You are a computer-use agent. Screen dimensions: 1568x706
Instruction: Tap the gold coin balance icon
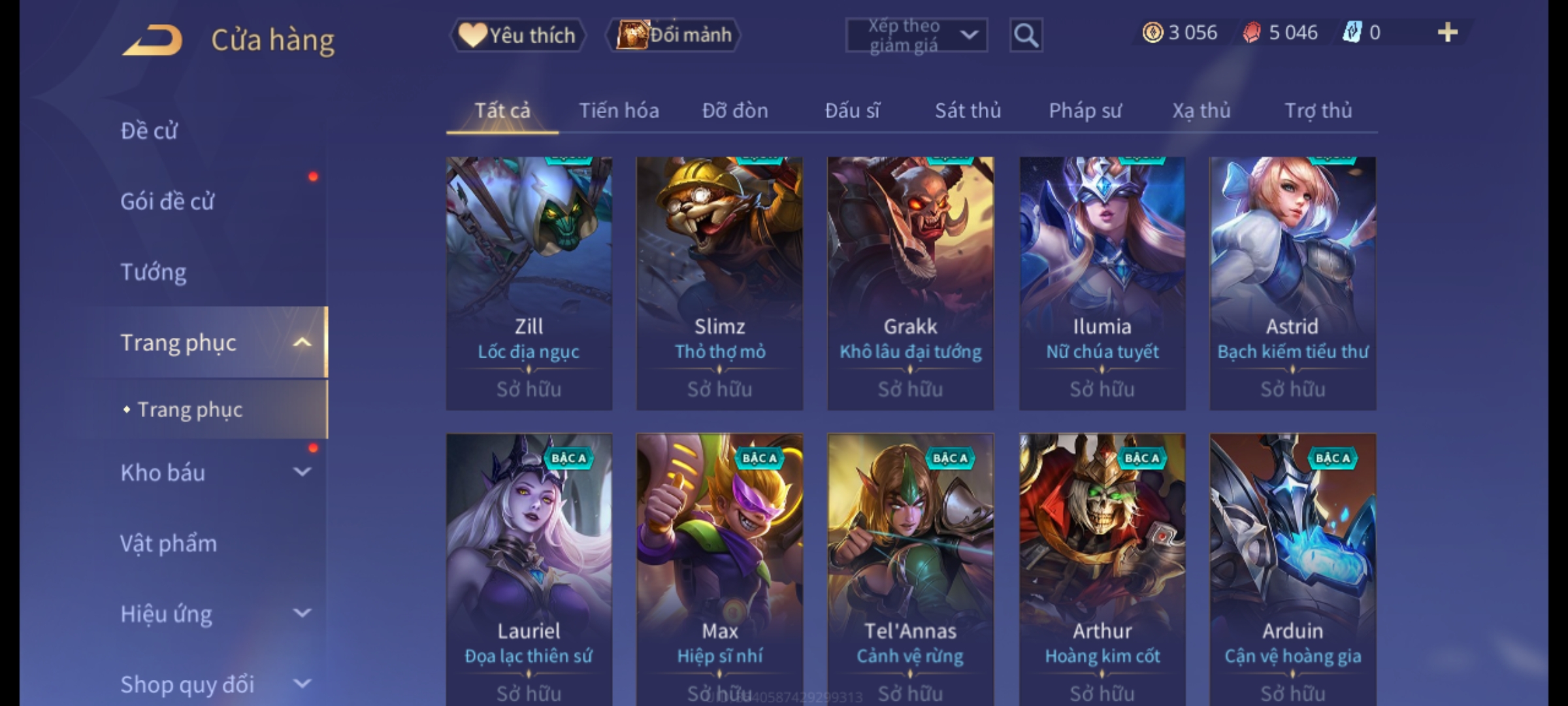[x=1152, y=33]
